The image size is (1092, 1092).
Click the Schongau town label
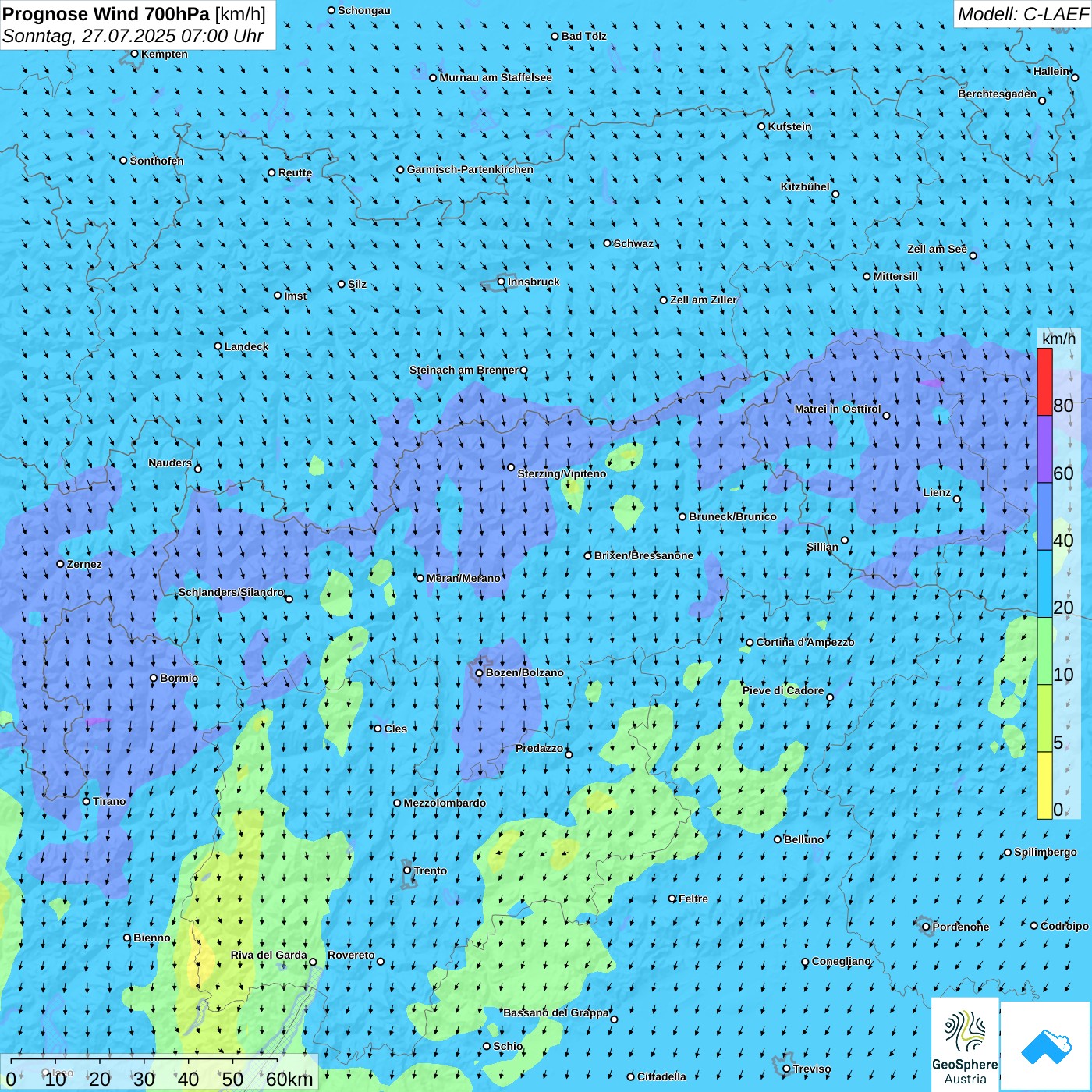[363, 10]
